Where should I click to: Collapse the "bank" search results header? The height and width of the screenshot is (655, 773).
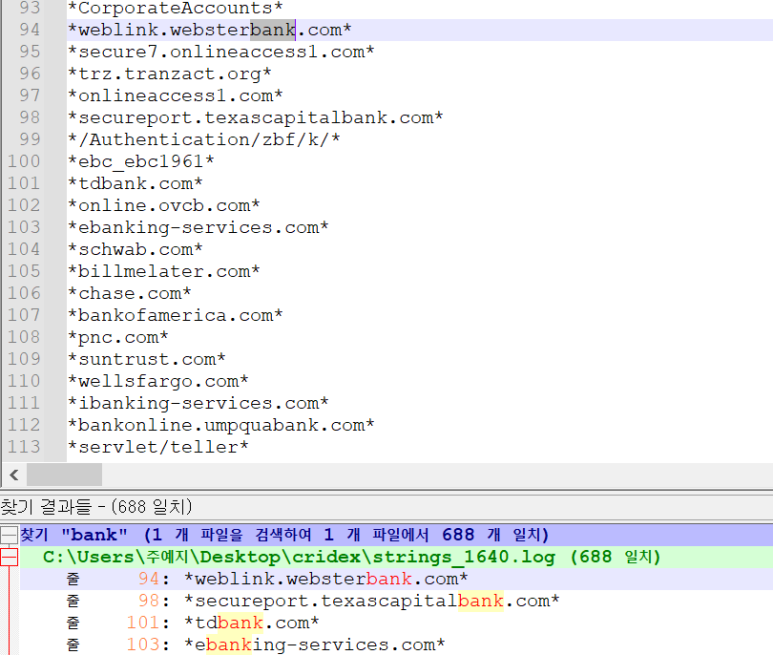9,535
